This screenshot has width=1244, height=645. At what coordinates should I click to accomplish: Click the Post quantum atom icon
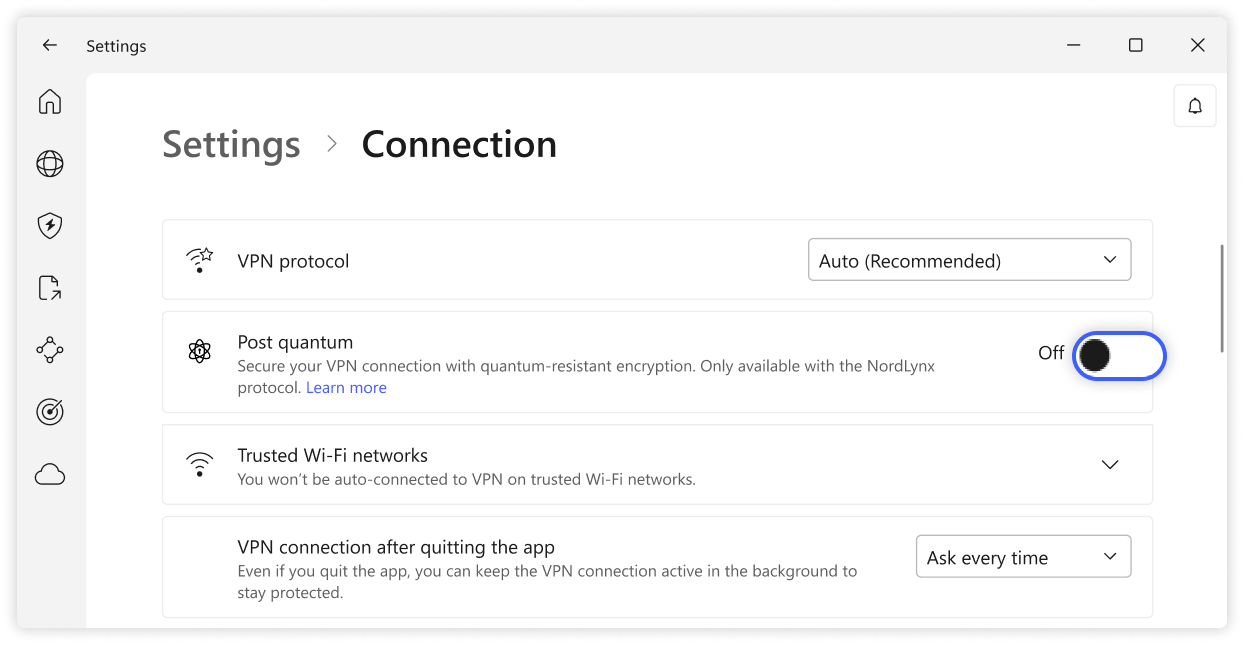pyautogui.click(x=200, y=351)
